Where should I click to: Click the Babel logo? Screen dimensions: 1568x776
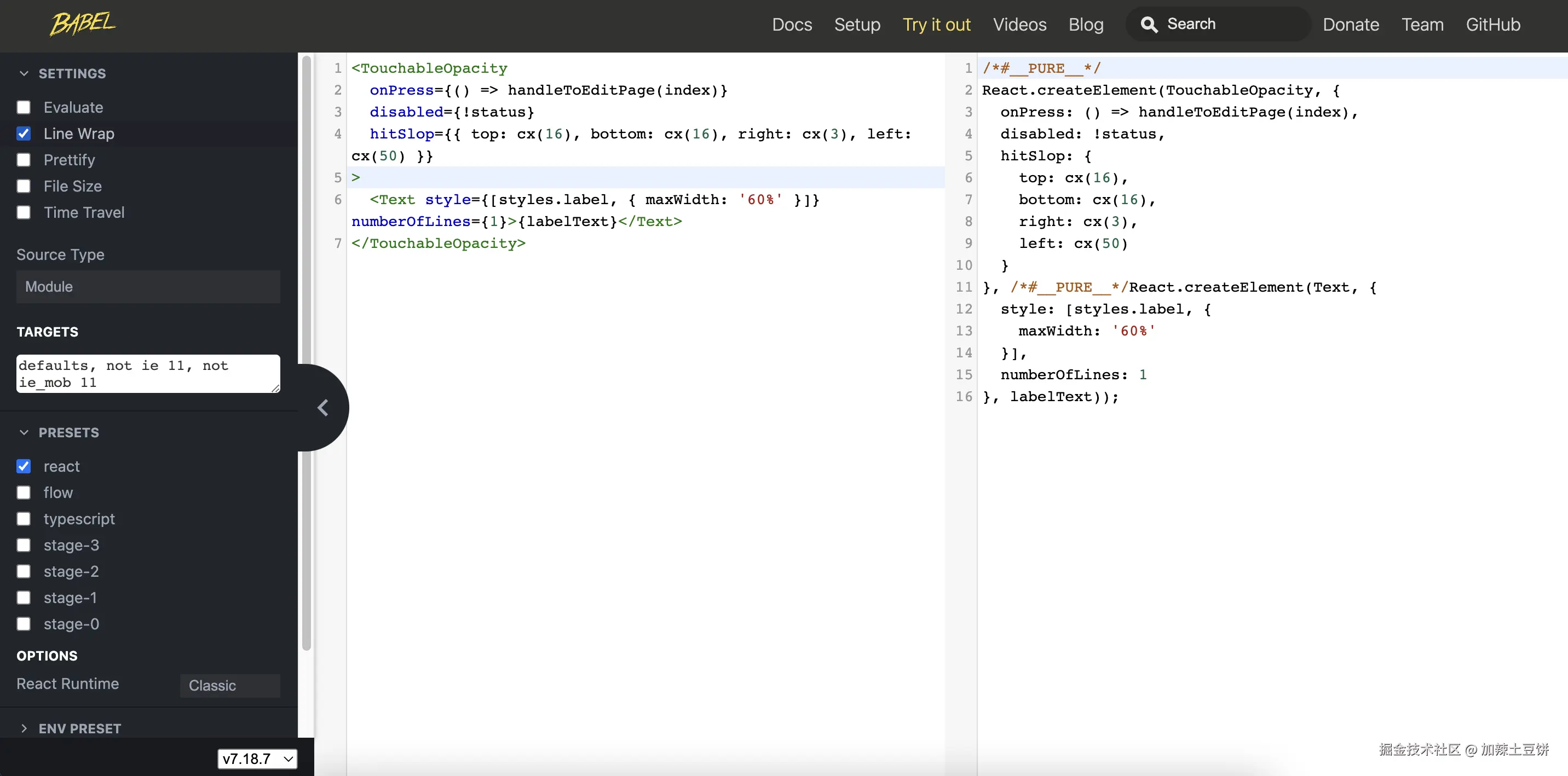[83, 24]
